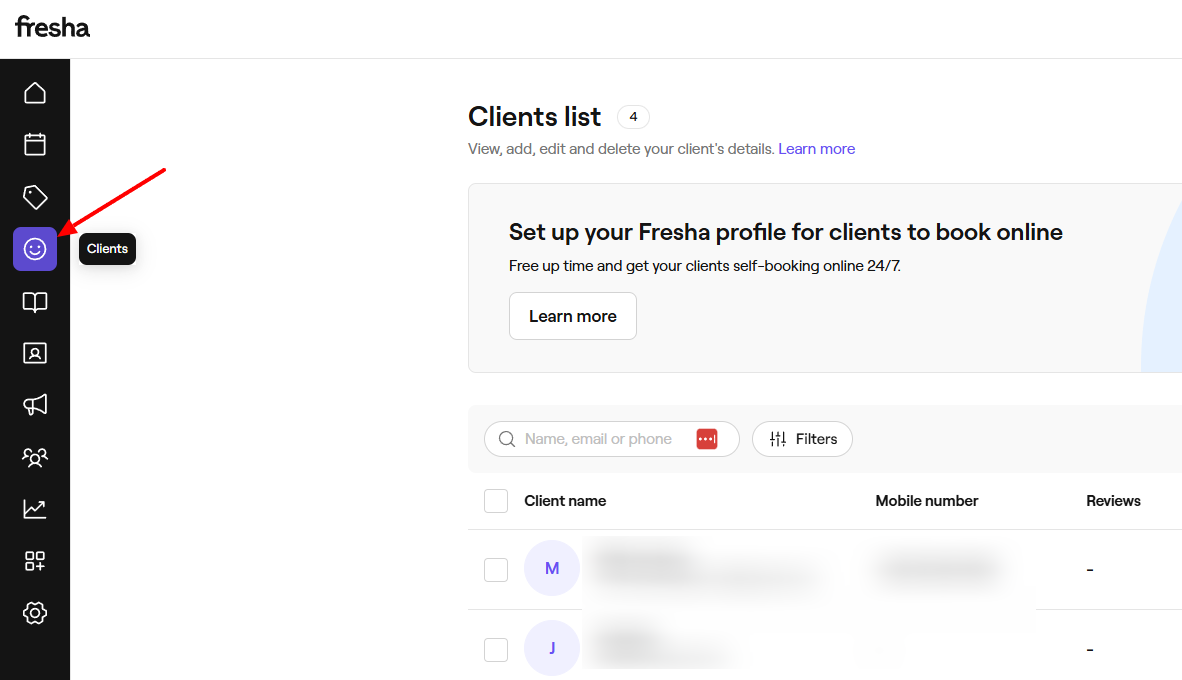The height and width of the screenshot is (680, 1182).
Task: Open the Filters options
Action: [x=802, y=439]
